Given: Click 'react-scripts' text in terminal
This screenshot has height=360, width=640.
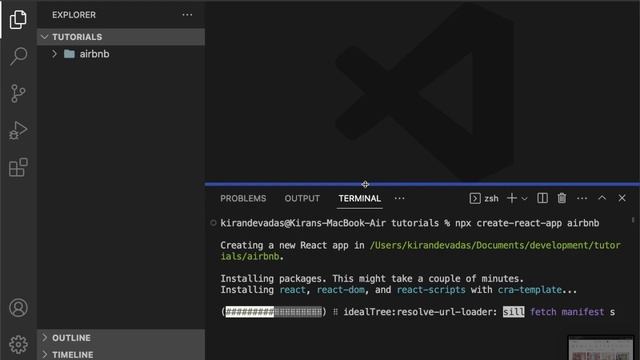Looking at the screenshot, I should point(431,290).
